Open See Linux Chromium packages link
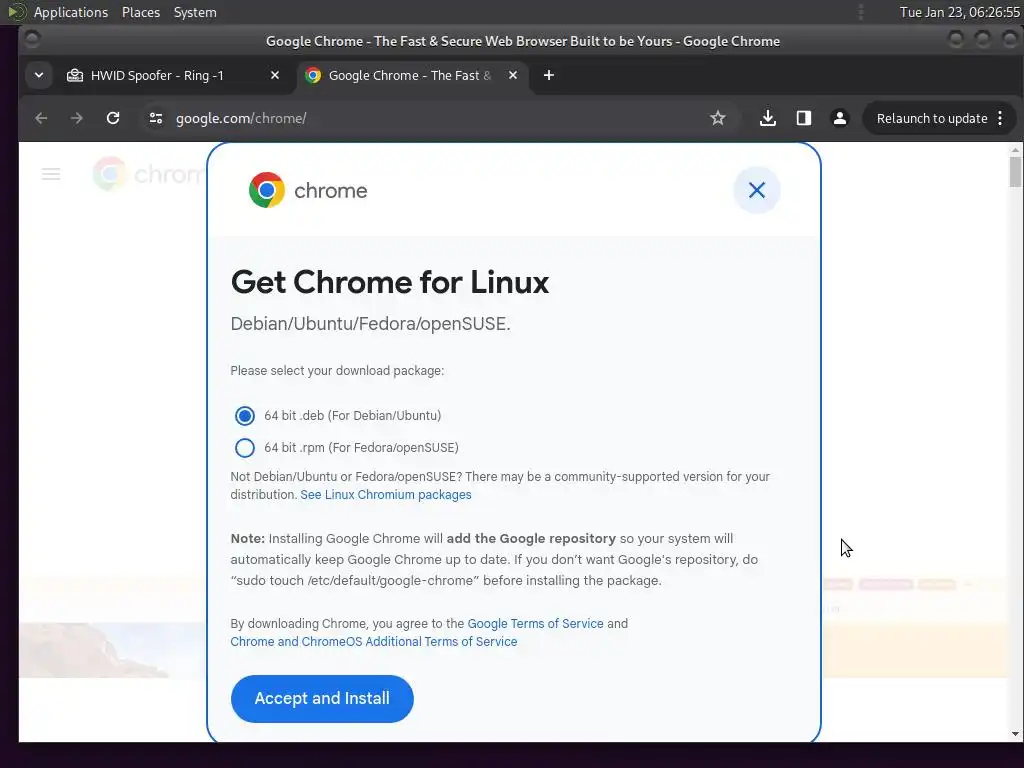The image size is (1024, 768). click(386, 494)
